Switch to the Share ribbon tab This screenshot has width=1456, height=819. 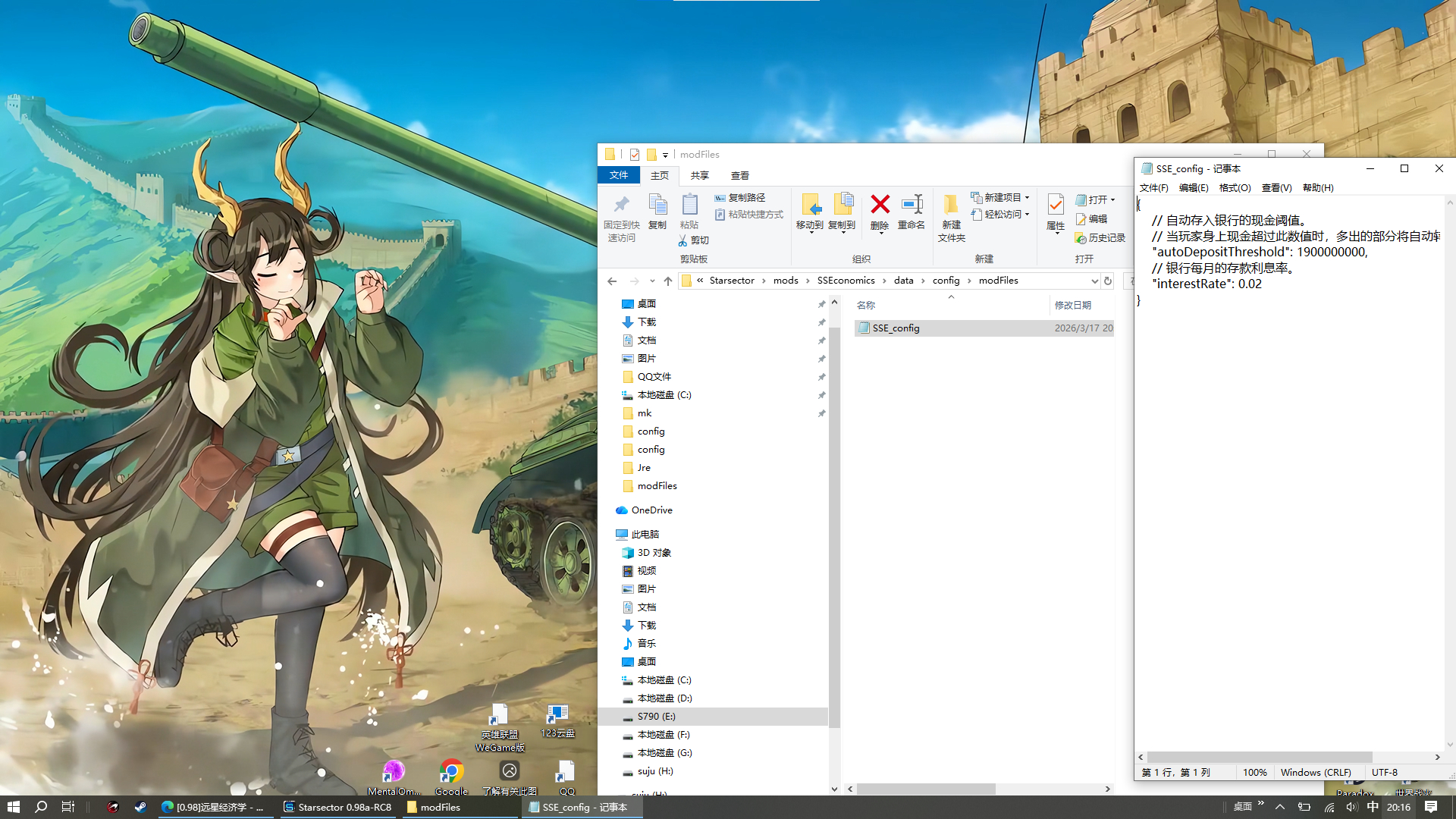point(699,175)
